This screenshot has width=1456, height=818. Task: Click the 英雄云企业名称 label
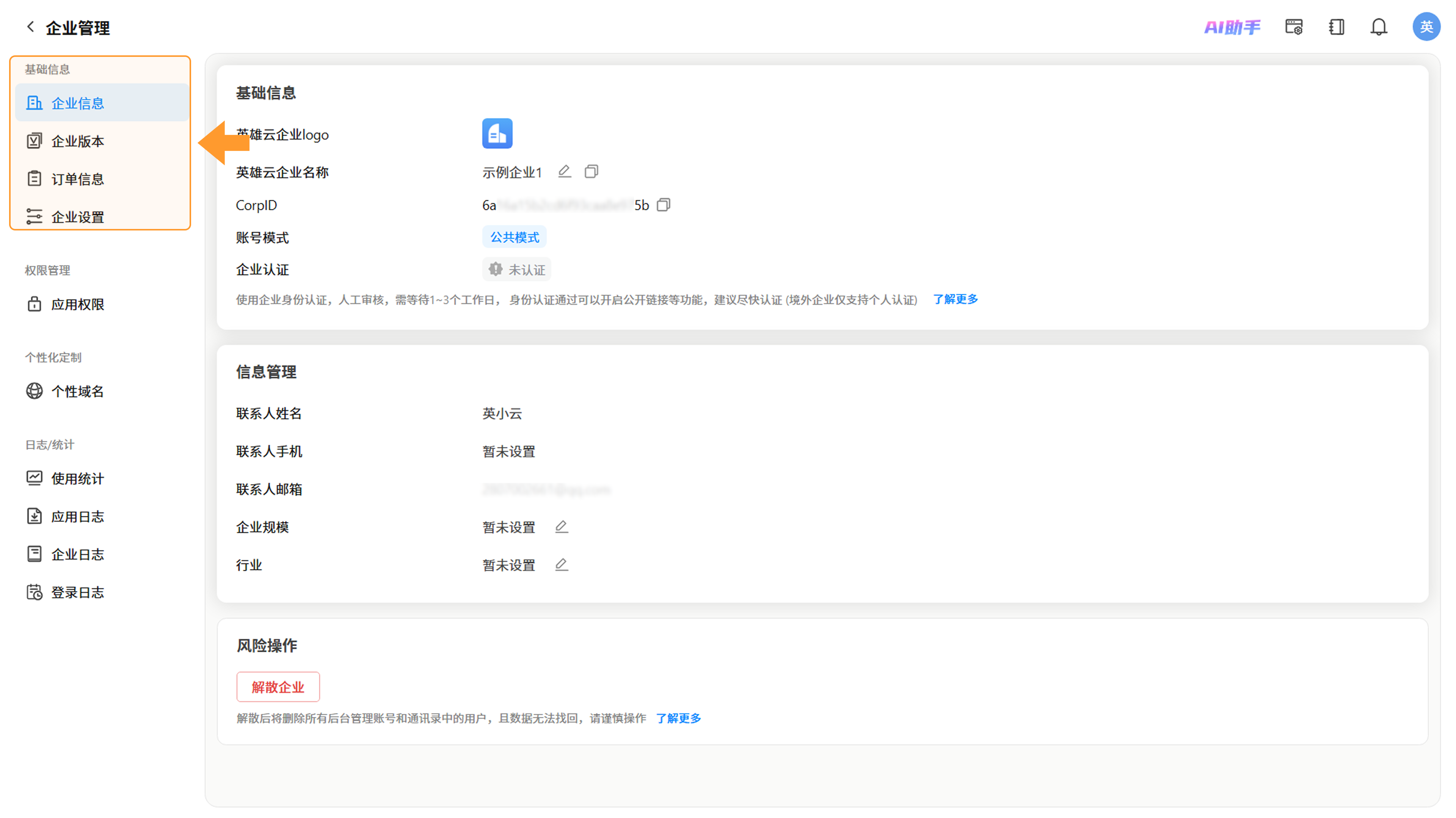click(x=282, y=172)
